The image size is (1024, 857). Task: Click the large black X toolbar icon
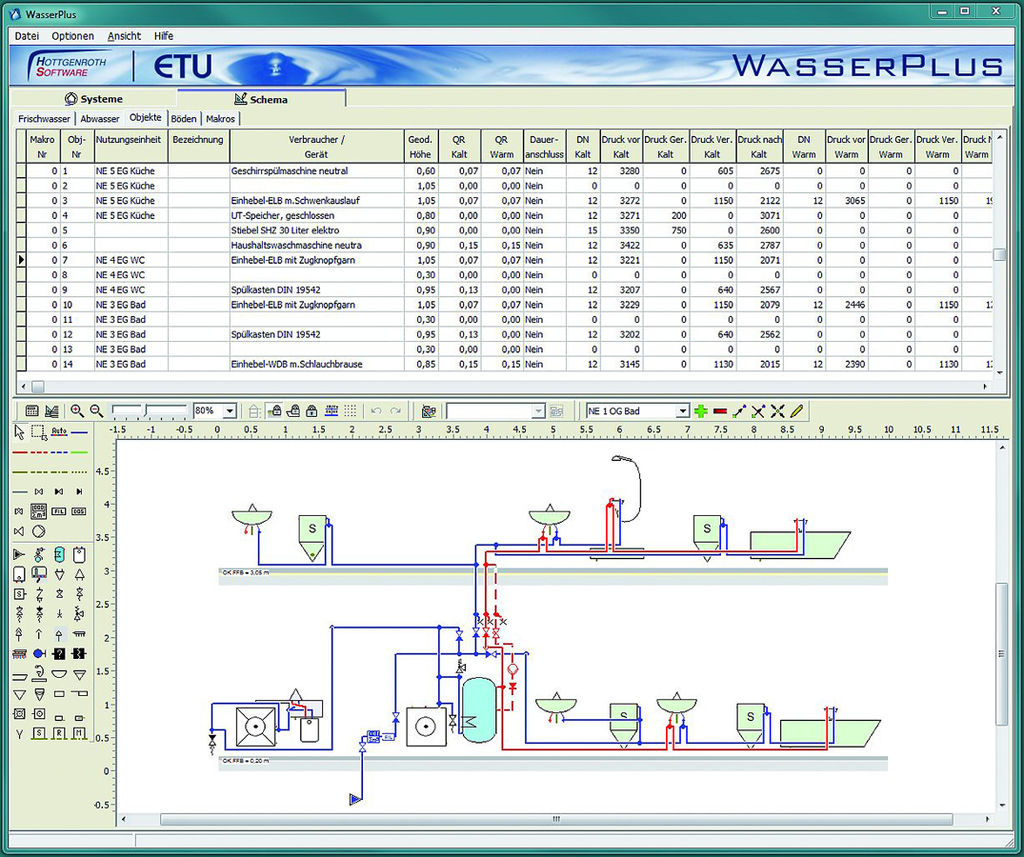(x=777, y=411)
